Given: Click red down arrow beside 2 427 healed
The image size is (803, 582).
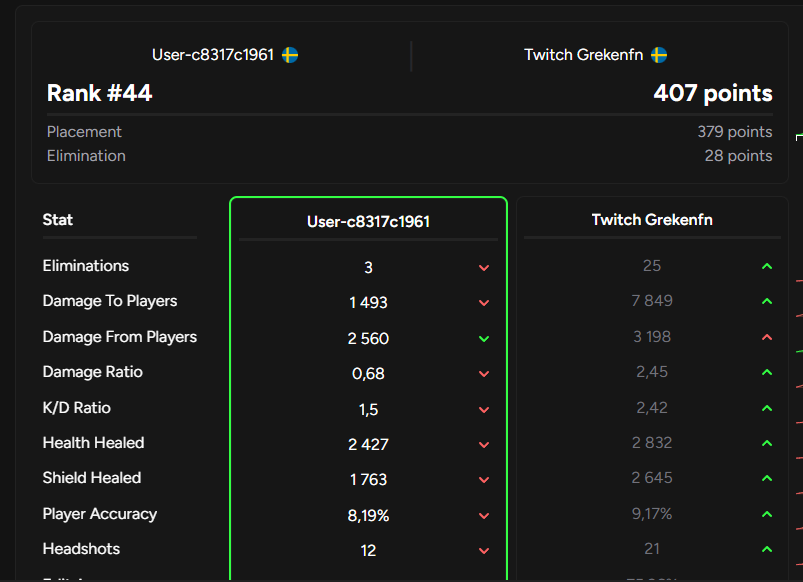Looking at the screenshot, I should [x=484, y=445].
